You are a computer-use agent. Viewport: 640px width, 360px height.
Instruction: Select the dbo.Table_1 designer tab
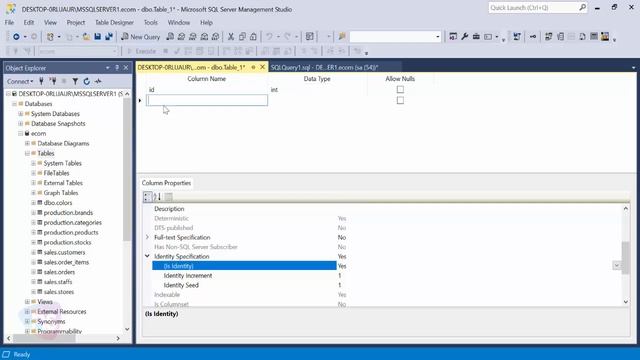point(191,67)
